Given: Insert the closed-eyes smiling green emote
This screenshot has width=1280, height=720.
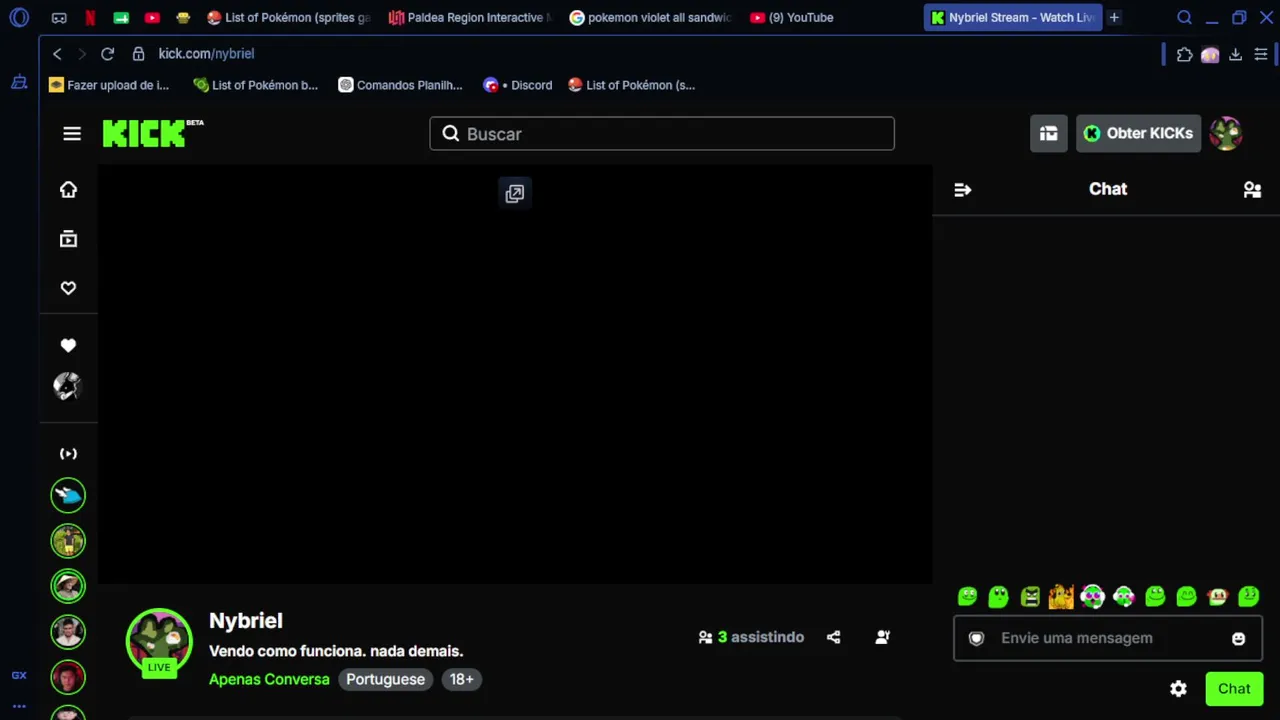Looking at the screenshot, I should pos(1186,597).
